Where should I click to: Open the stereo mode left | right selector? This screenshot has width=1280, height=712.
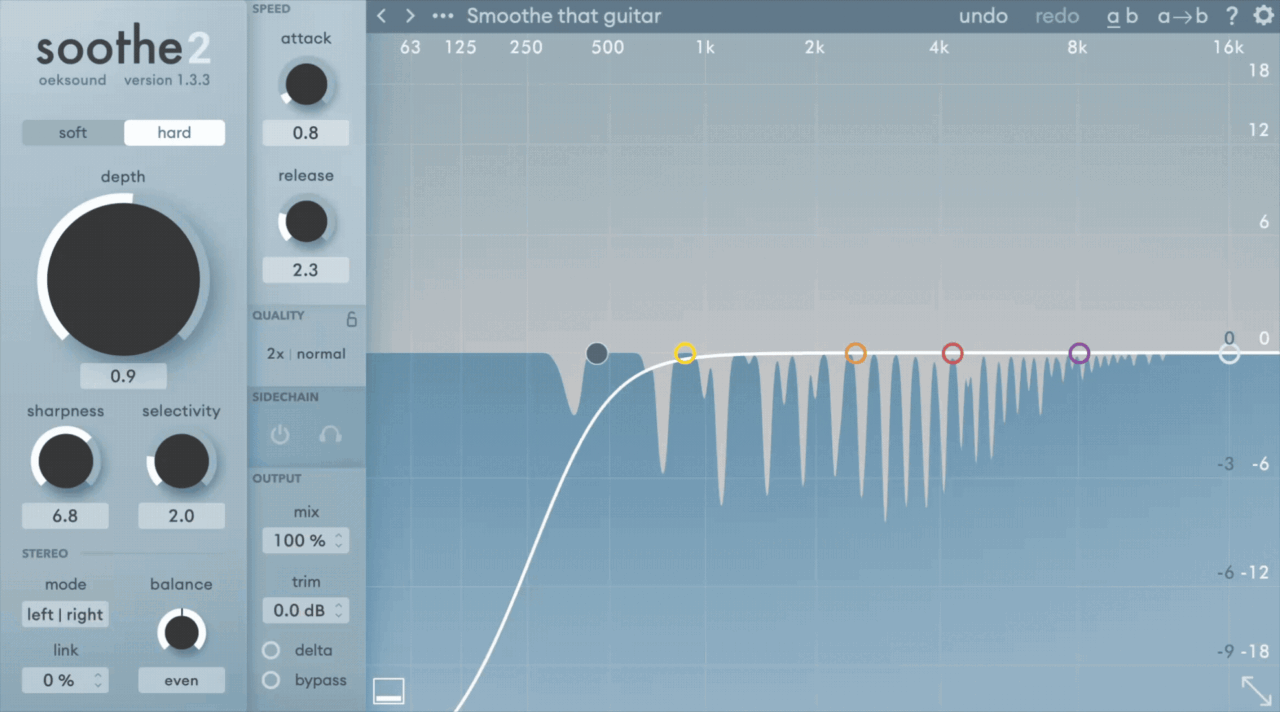(65, 615)
